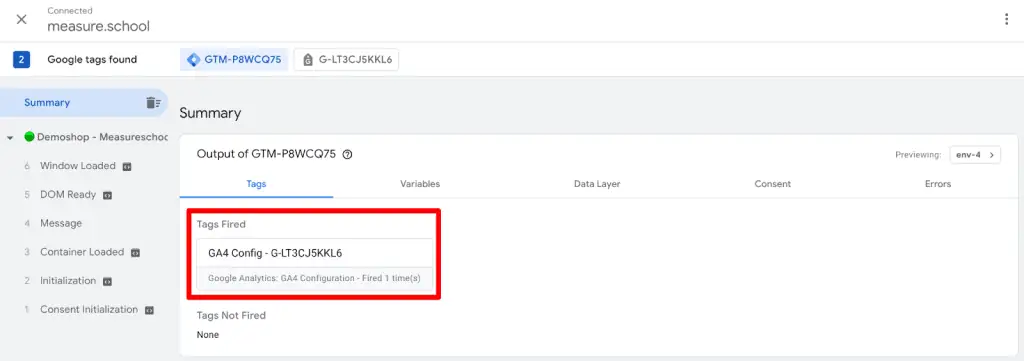1024x361 pixels.
Task: Collapse the Demoshop page tree arrow
Action: click(x=10, y=138)
